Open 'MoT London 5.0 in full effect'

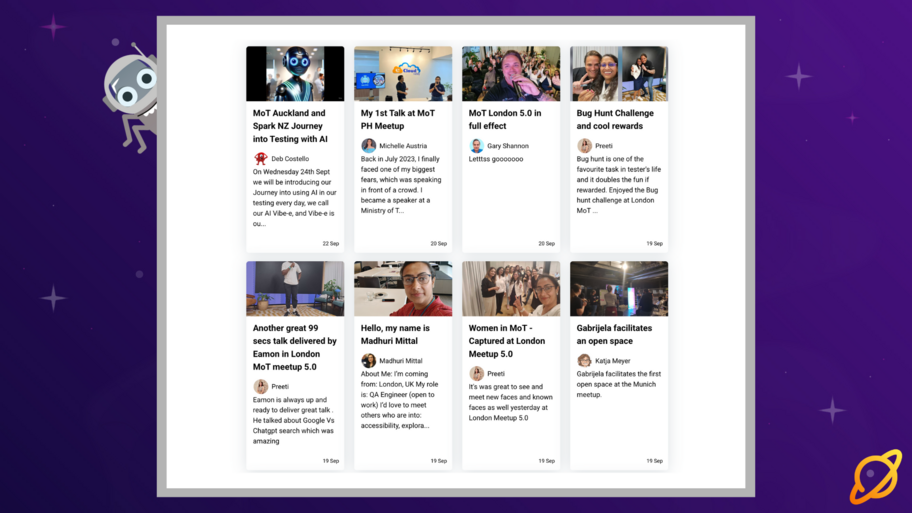coord(505,120)
